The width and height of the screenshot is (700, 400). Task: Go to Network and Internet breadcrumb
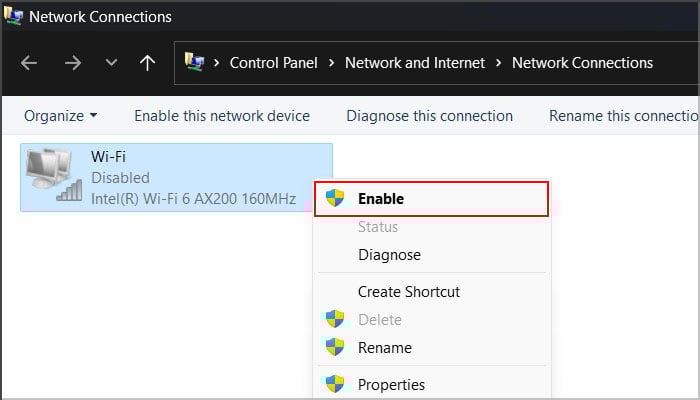pyautogui.click(x=415, y=63)
